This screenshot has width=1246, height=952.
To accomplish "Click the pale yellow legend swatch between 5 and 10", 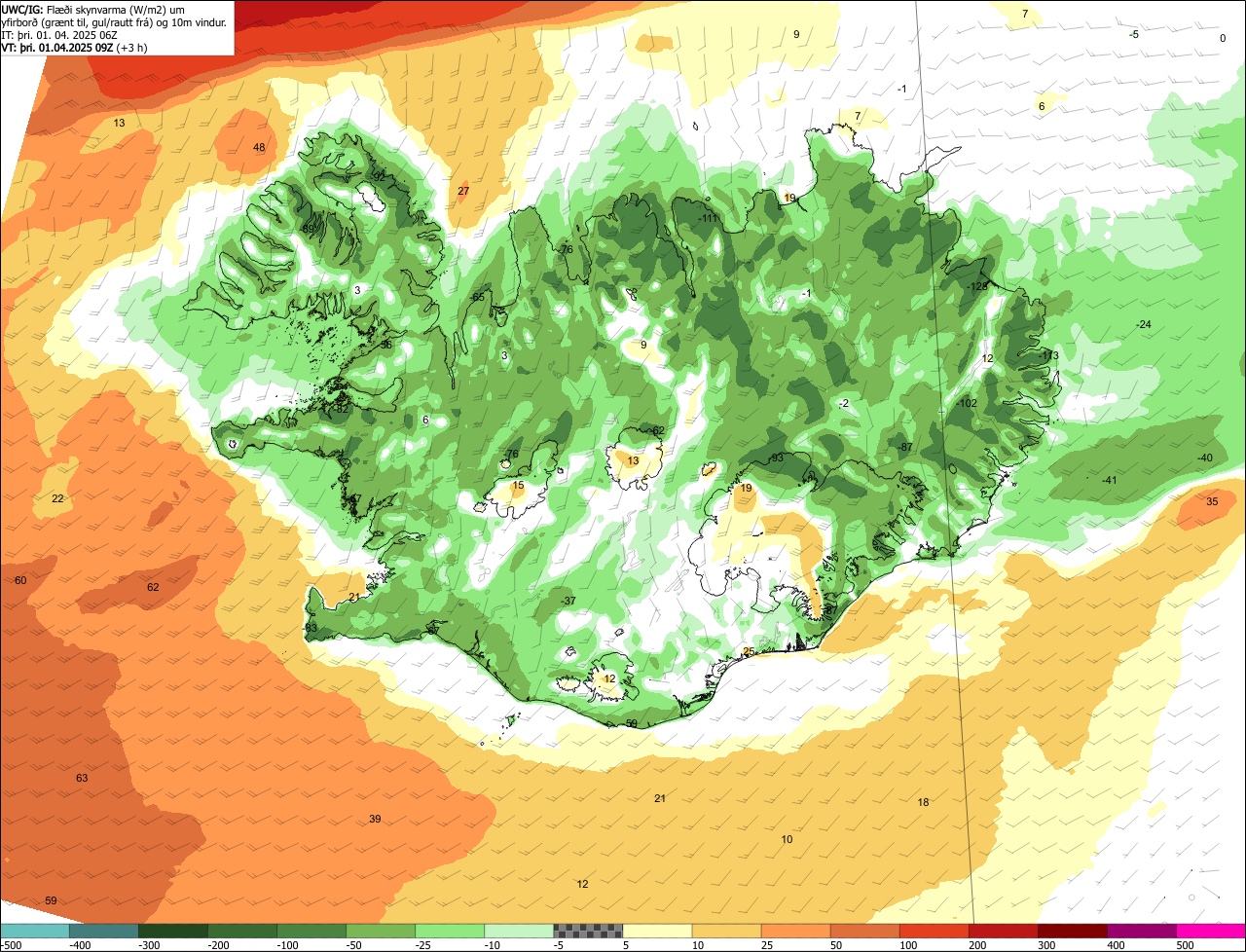I will [x=657, y=931].
